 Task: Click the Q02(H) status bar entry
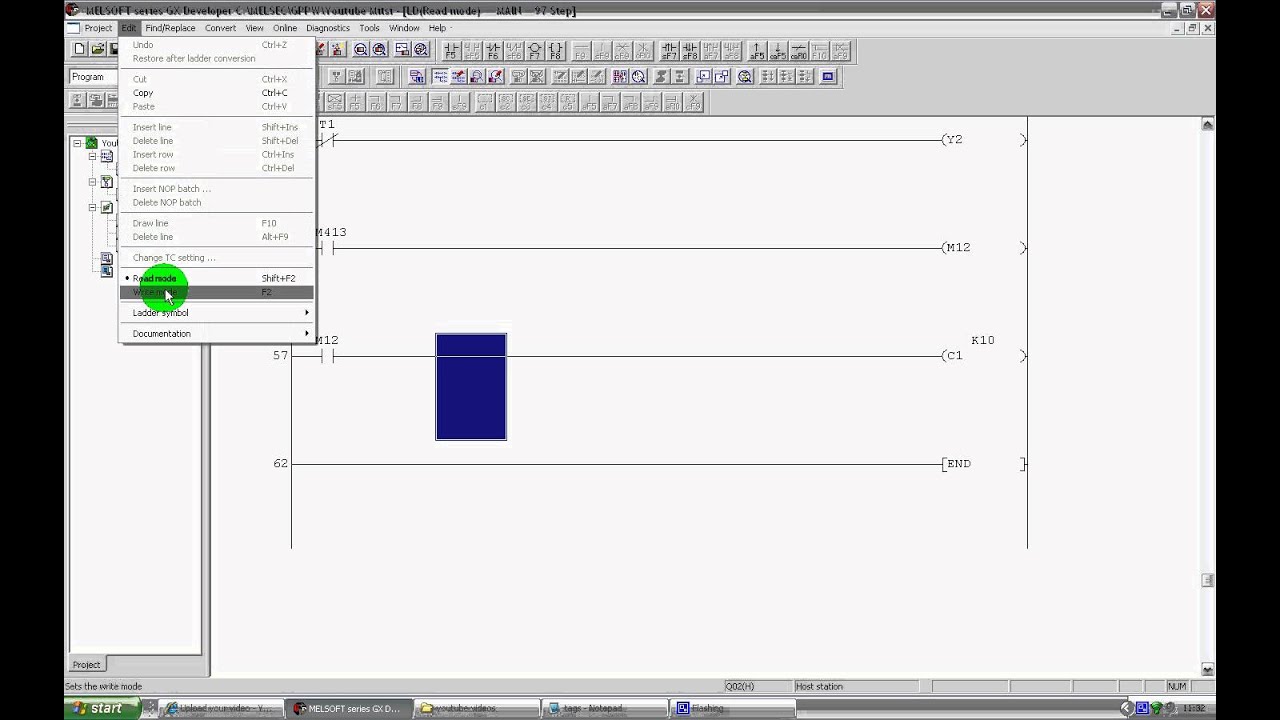[757, 686]
